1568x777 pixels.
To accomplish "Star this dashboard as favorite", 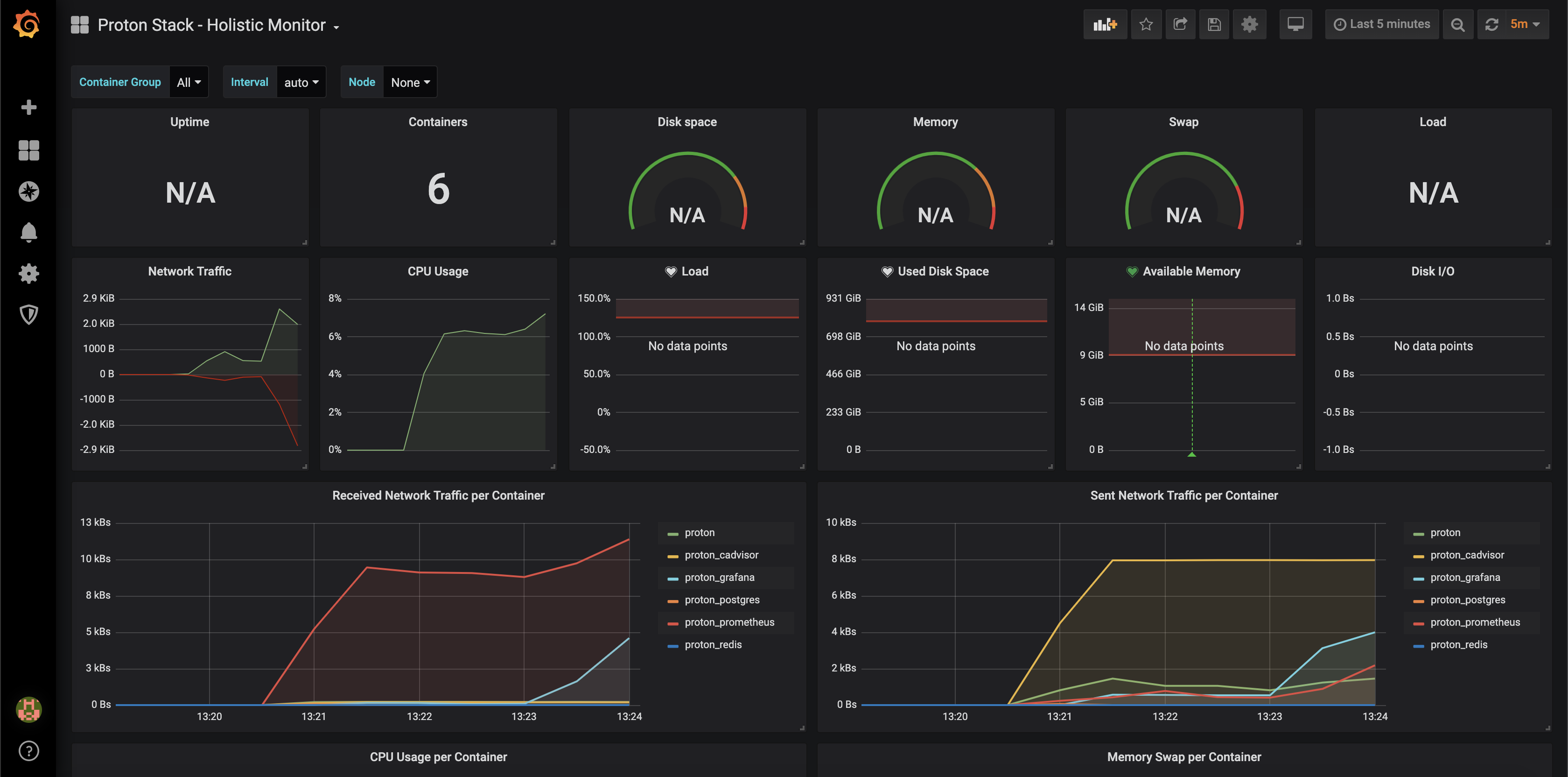I will click(1146, 24).
